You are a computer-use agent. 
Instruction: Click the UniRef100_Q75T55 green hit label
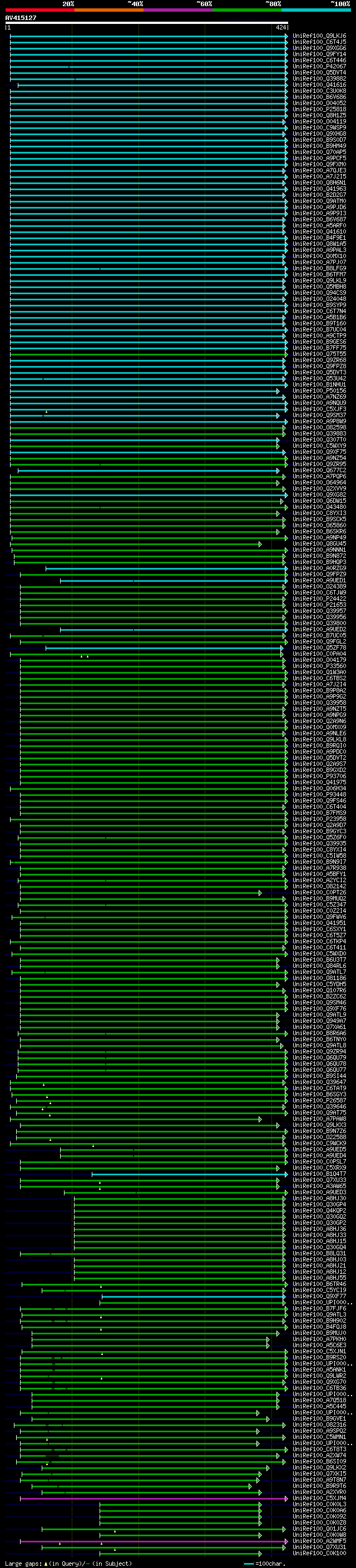319,354
